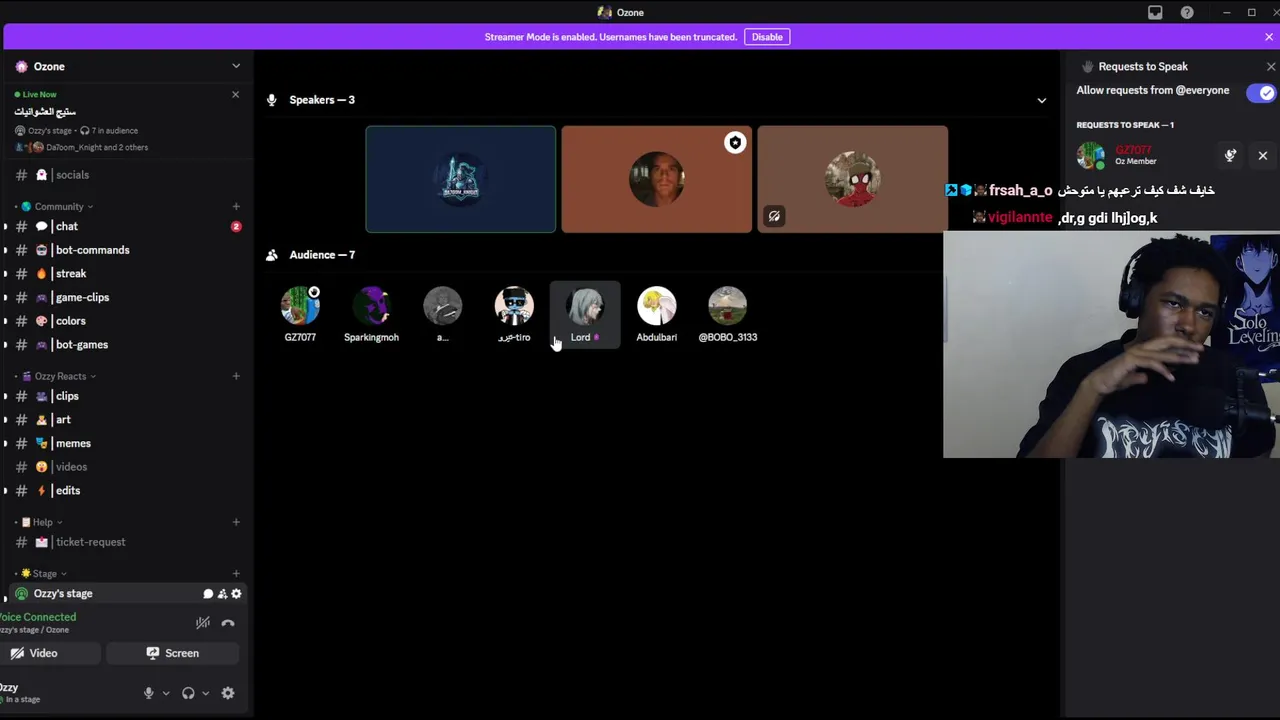Click invite people icon on Ozzy's stage
This screenshot has width=1280, height=720.
(x=222, y=594)
